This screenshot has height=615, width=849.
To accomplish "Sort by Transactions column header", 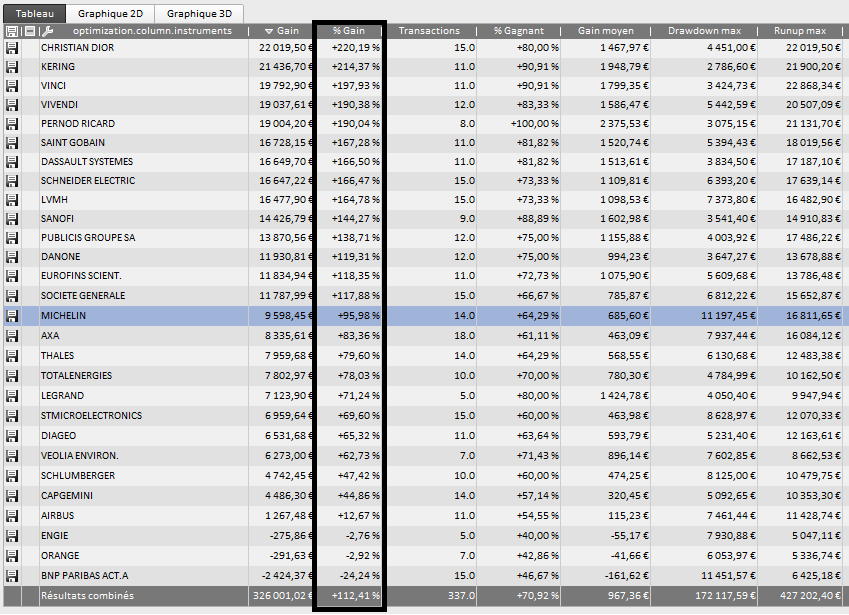I will 429,31.
